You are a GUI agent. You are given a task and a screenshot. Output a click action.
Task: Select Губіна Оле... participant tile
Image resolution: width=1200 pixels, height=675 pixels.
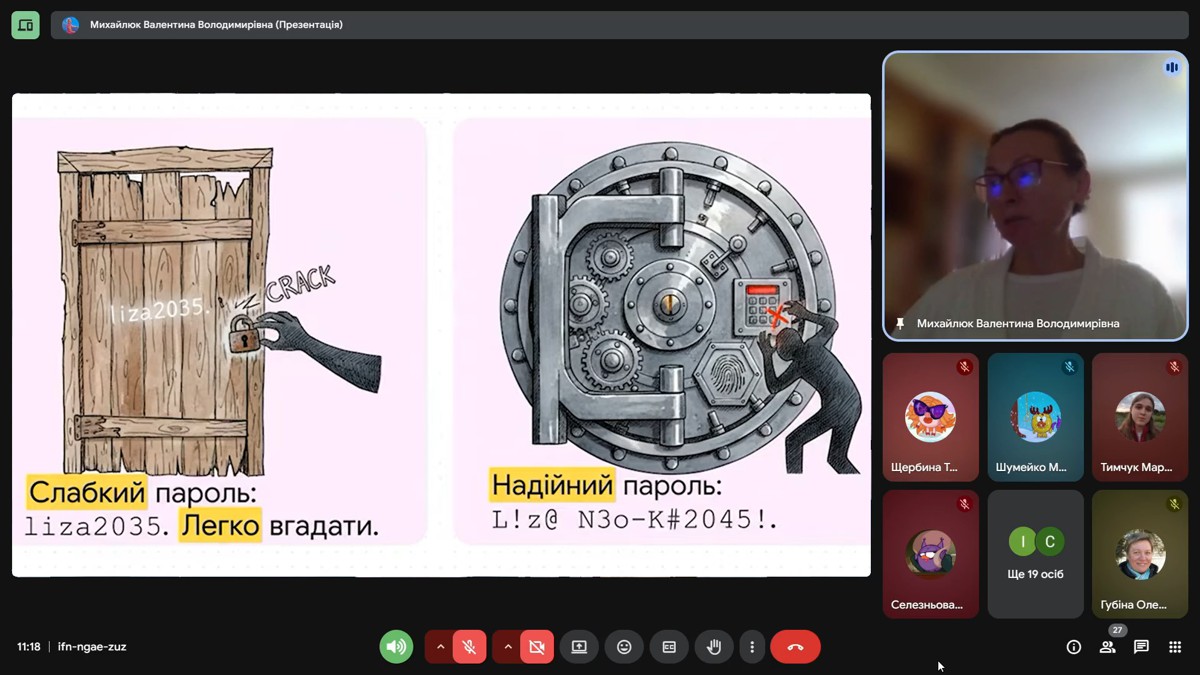[1139, 554]
